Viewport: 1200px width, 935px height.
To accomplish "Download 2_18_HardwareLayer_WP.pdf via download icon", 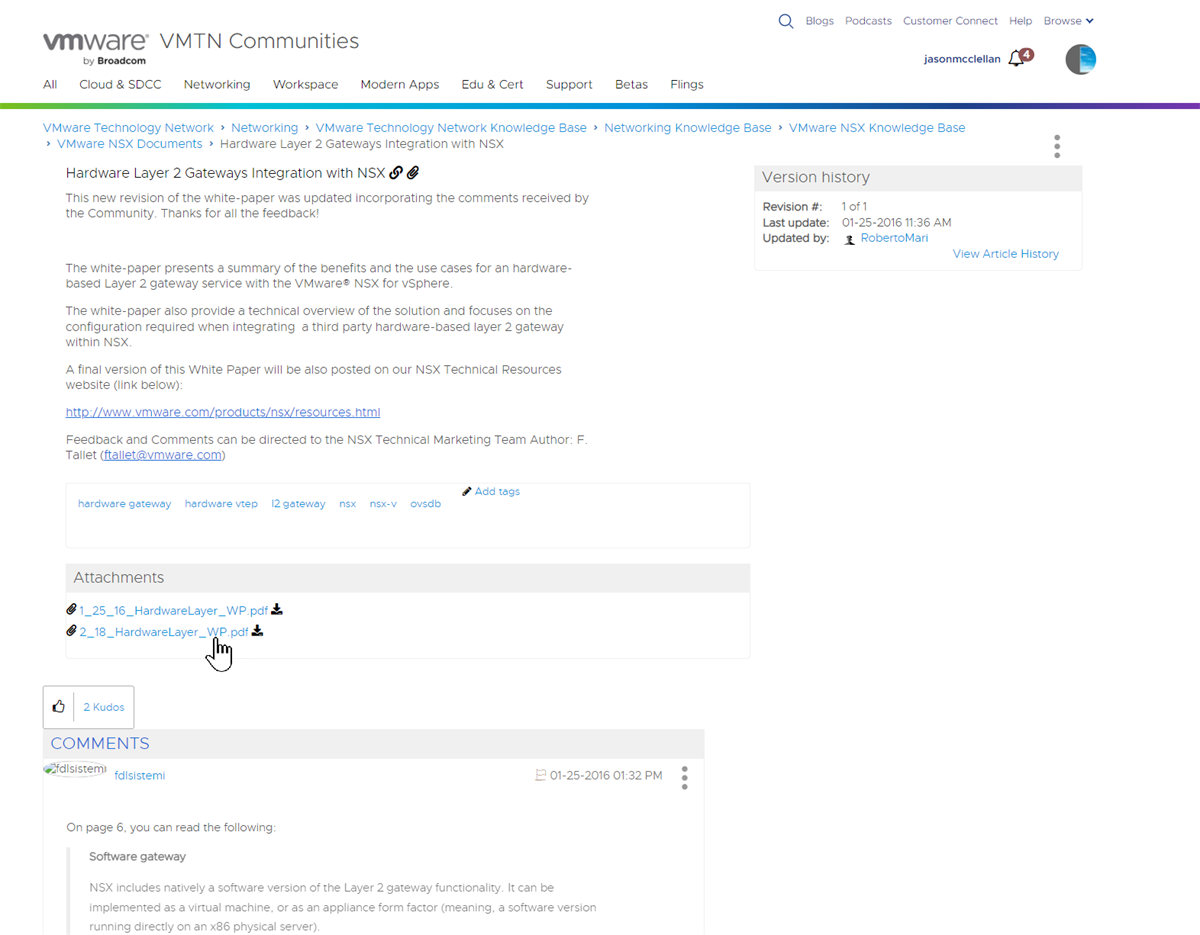I will [257, 631].
